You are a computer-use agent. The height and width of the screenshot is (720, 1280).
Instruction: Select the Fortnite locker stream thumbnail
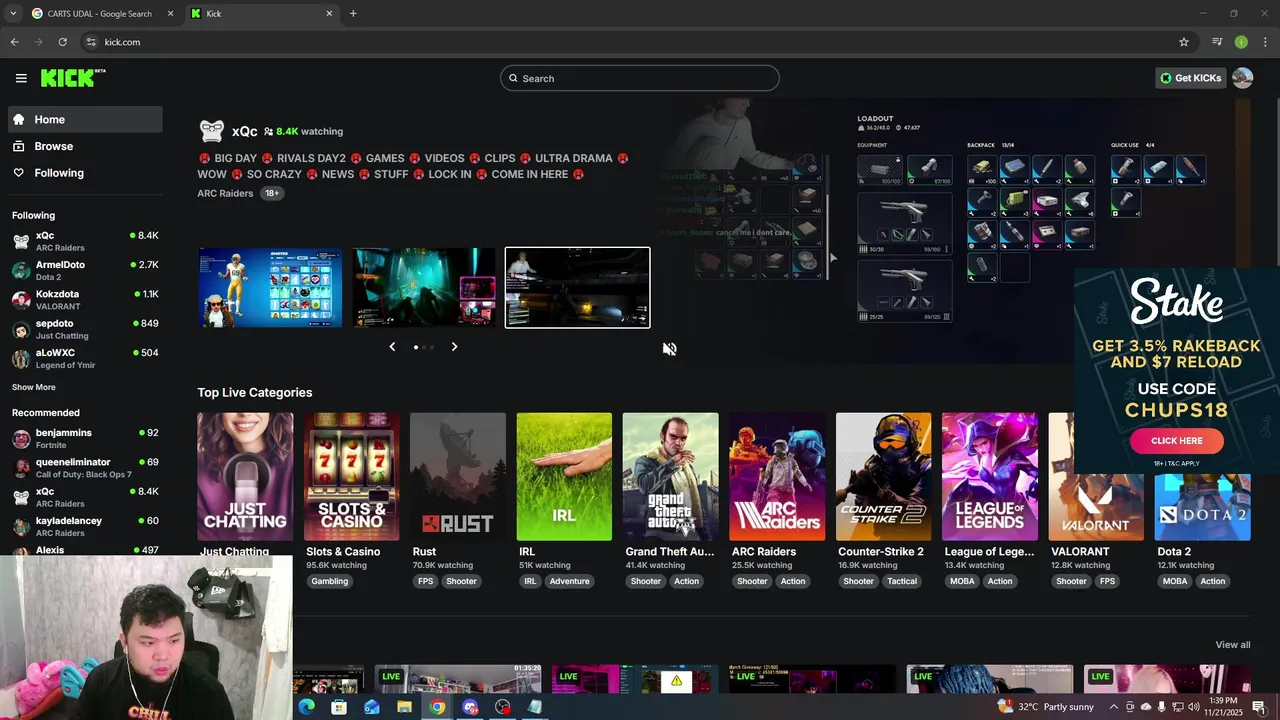[270, 288]
